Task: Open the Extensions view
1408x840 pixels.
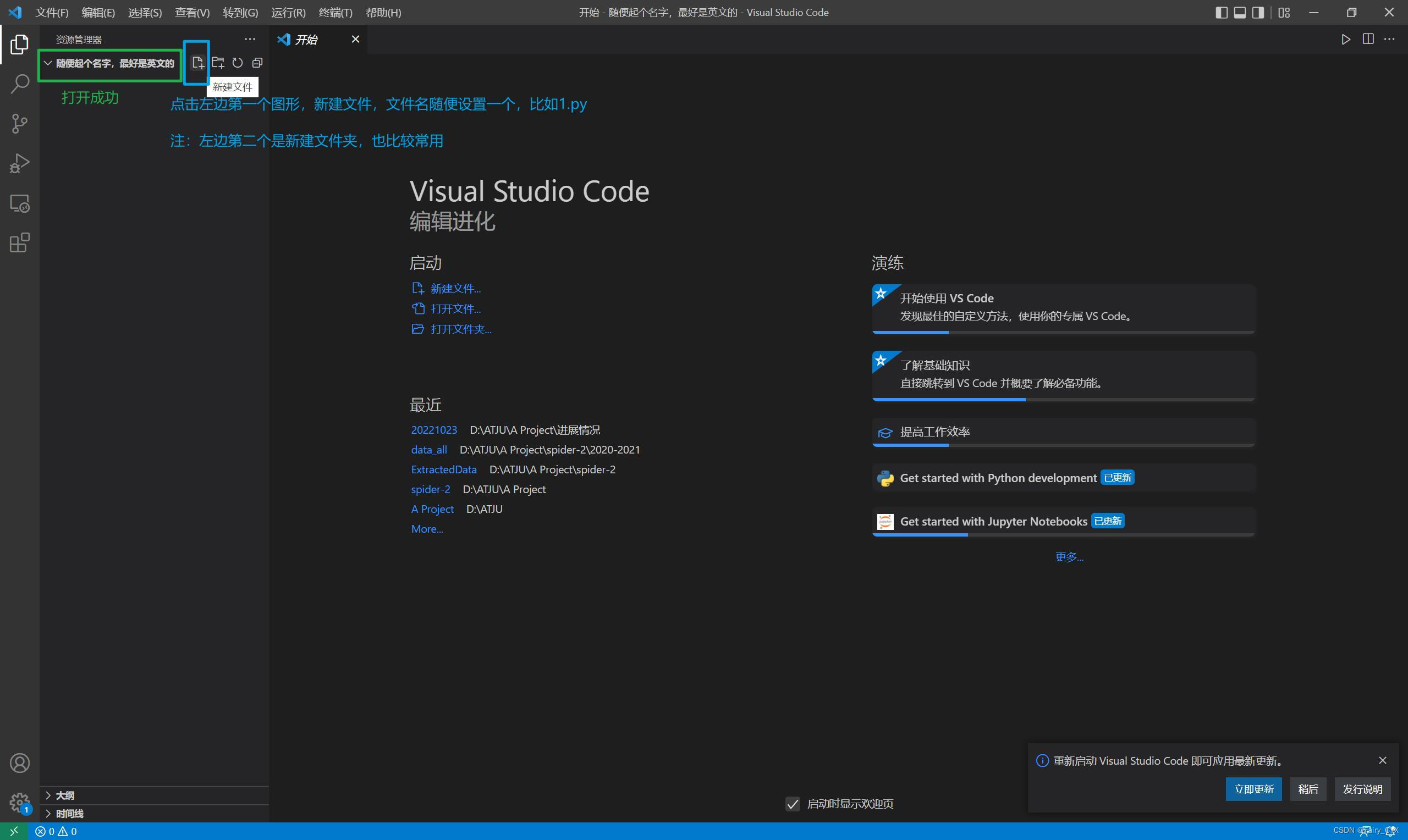Action: [20, 244]
